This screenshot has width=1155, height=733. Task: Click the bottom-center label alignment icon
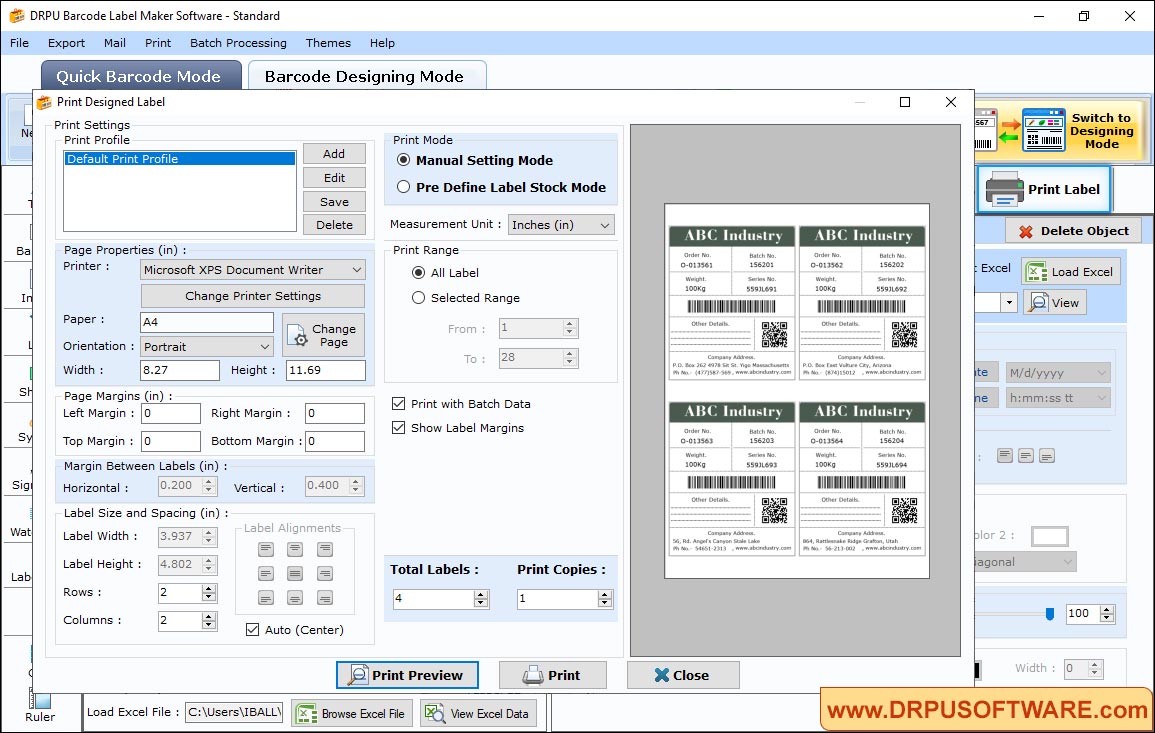(x=295, y=598)
